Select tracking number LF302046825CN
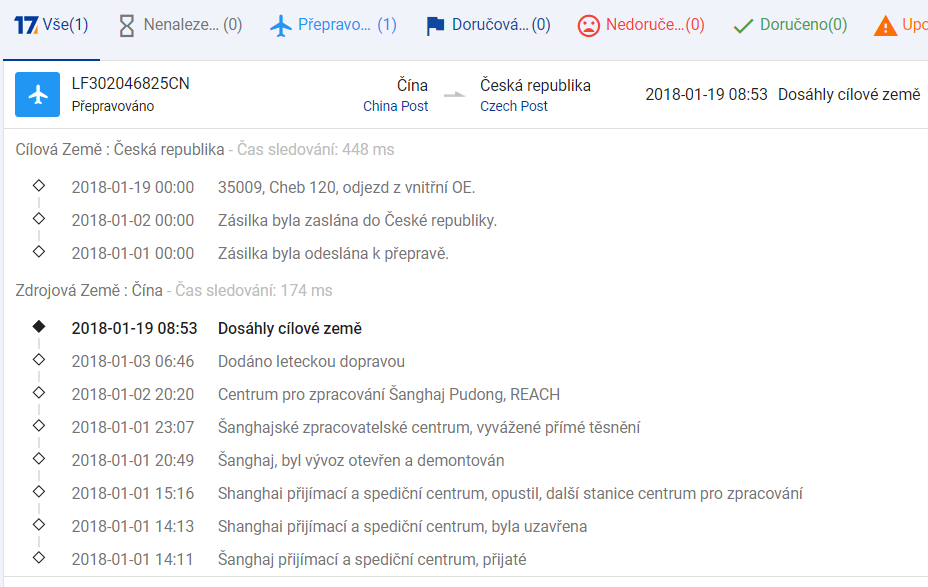The image size is (928, 587). pos(130,84)
